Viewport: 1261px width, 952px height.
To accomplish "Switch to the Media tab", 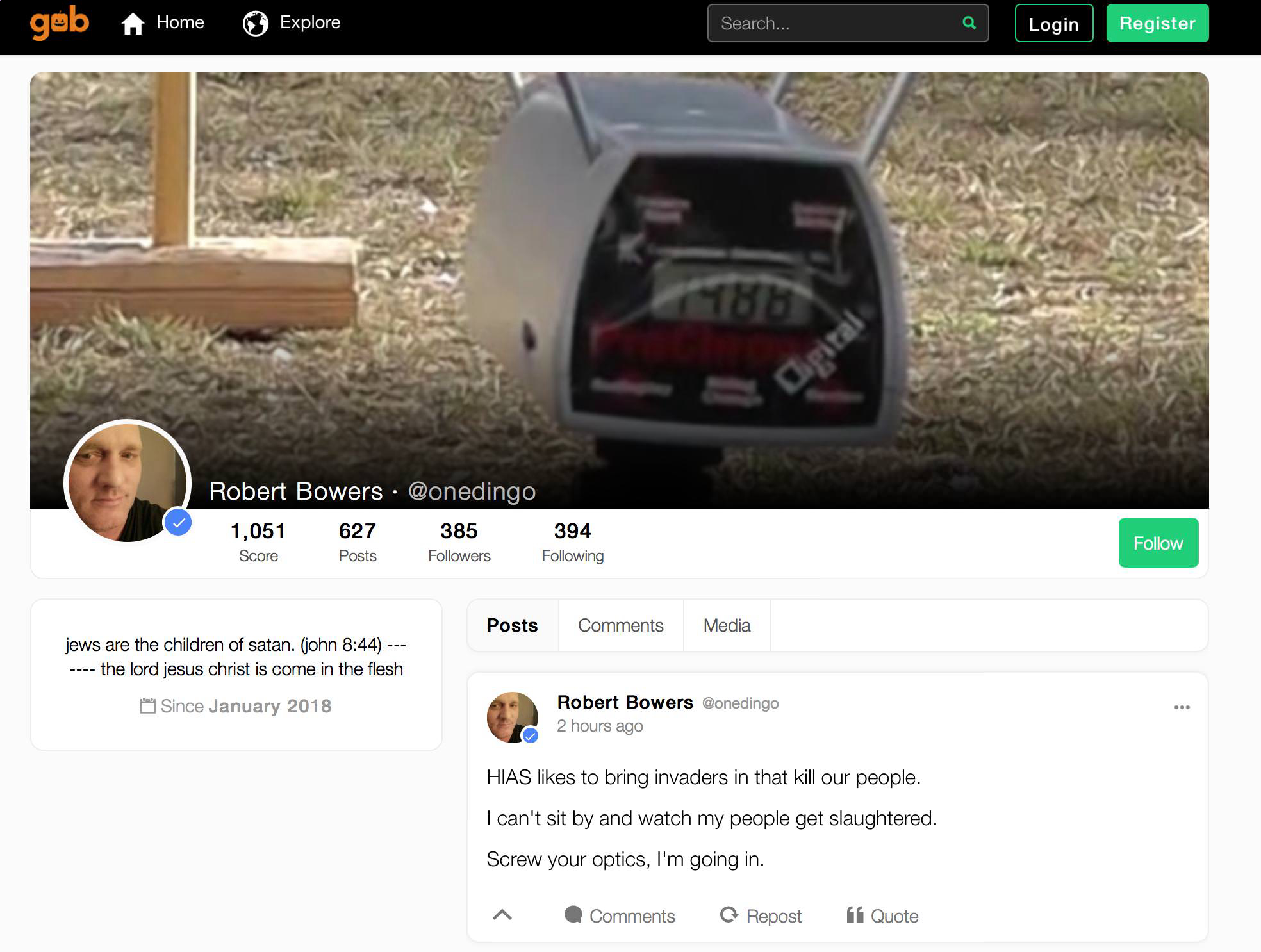I will (x=727, y=625).
